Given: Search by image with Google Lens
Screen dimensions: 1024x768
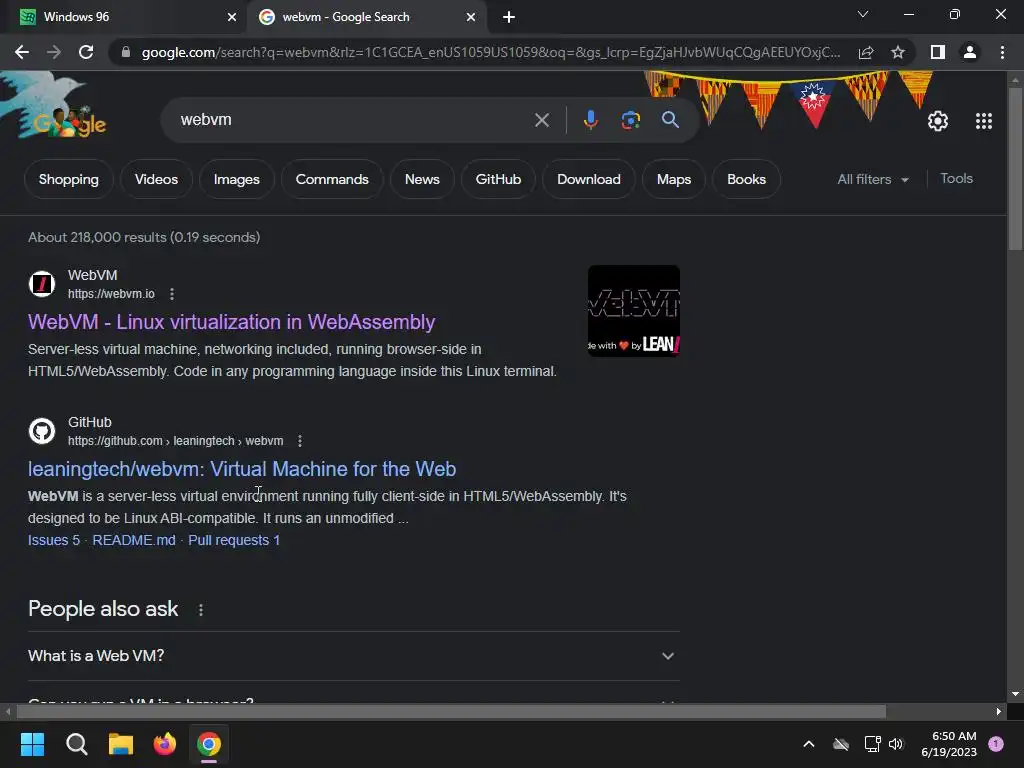Looking at the screenshot, I should [x=630, y=120].
